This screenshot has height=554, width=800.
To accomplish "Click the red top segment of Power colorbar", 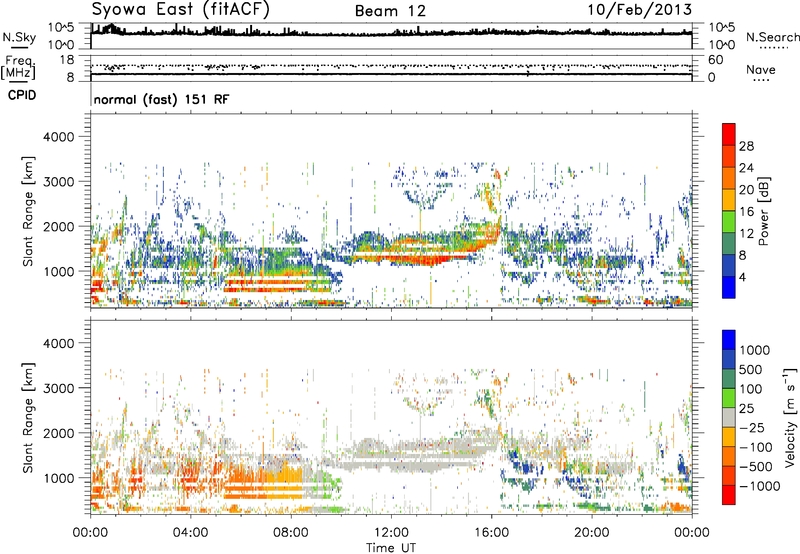I will 729,134.
